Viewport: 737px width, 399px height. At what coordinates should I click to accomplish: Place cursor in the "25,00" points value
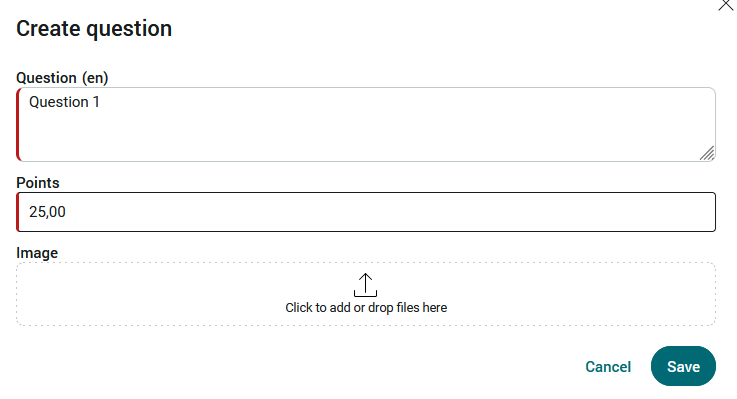(47, 212)
